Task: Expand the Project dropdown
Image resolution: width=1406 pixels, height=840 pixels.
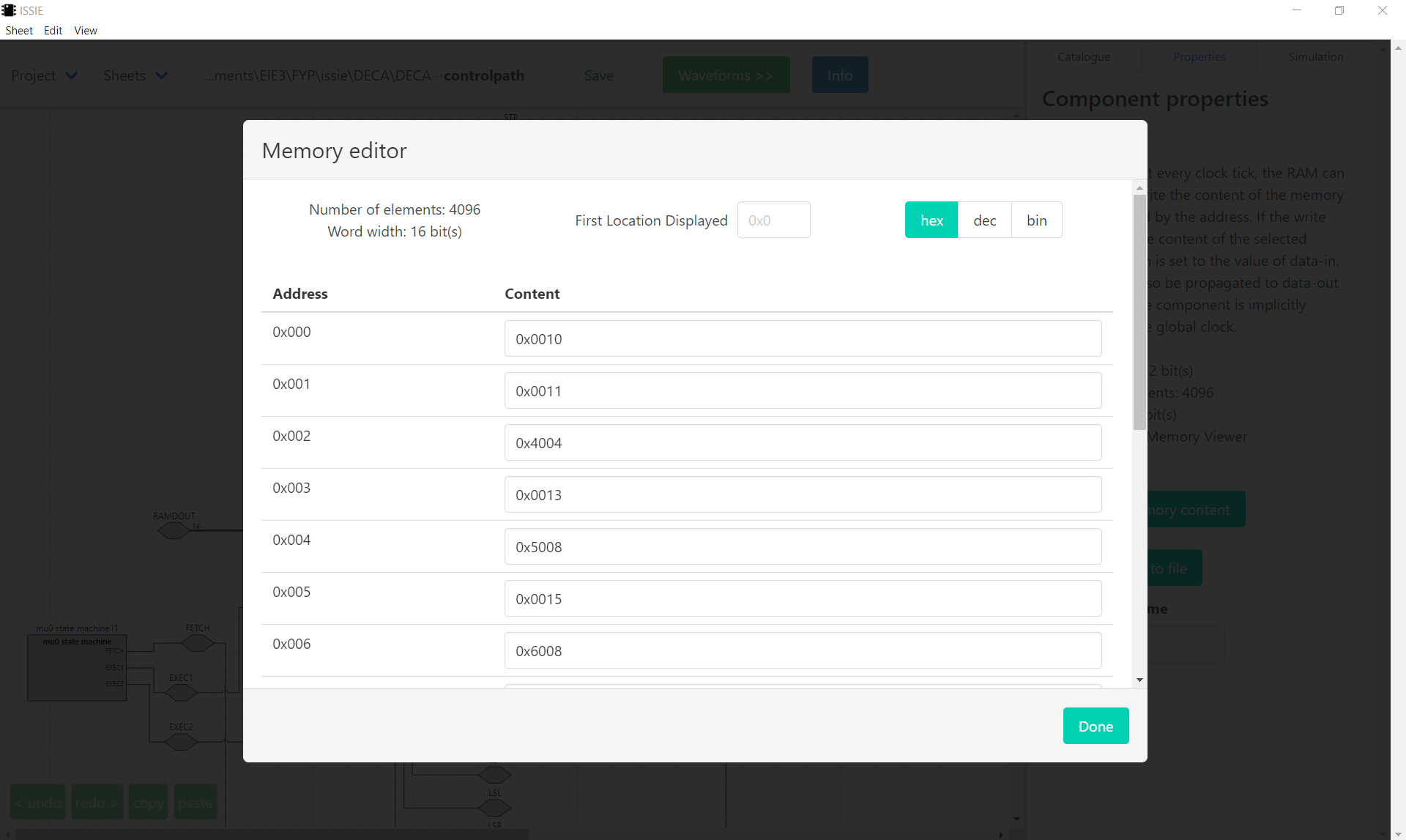Action: (44, 75)
